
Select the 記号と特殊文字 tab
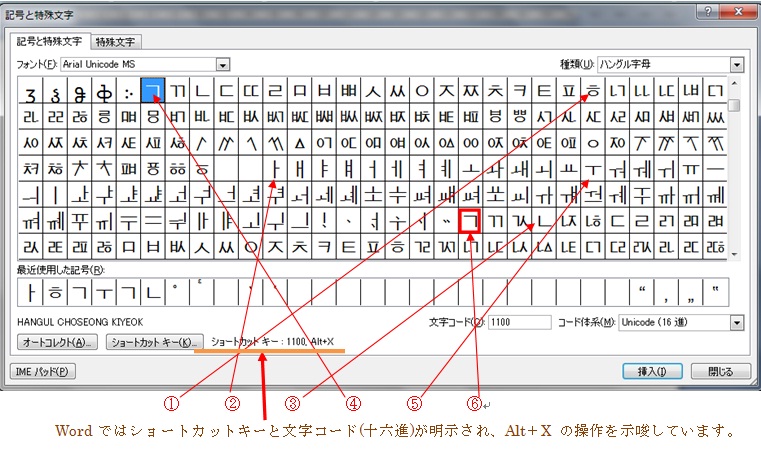[x=49, y=41]
